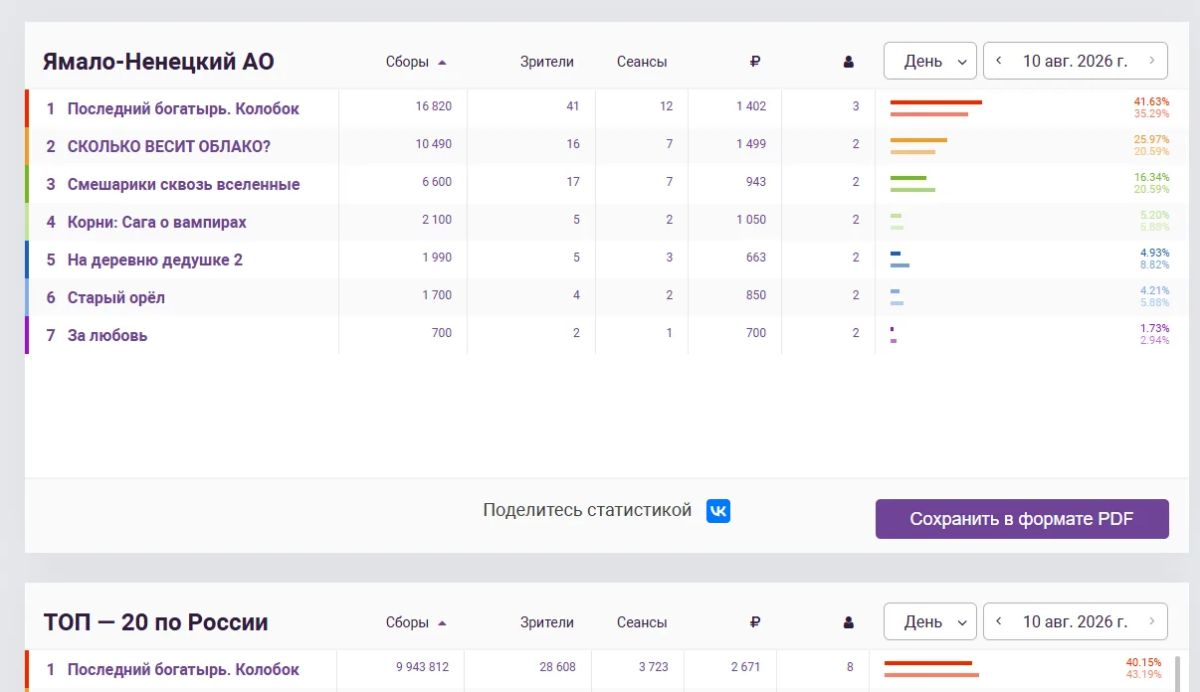Image resolution: width=1200 pixels, height=692 pixels.
Task: Go to next date in Yamalo-Nenets panel
Action: tap(1152, 61)
